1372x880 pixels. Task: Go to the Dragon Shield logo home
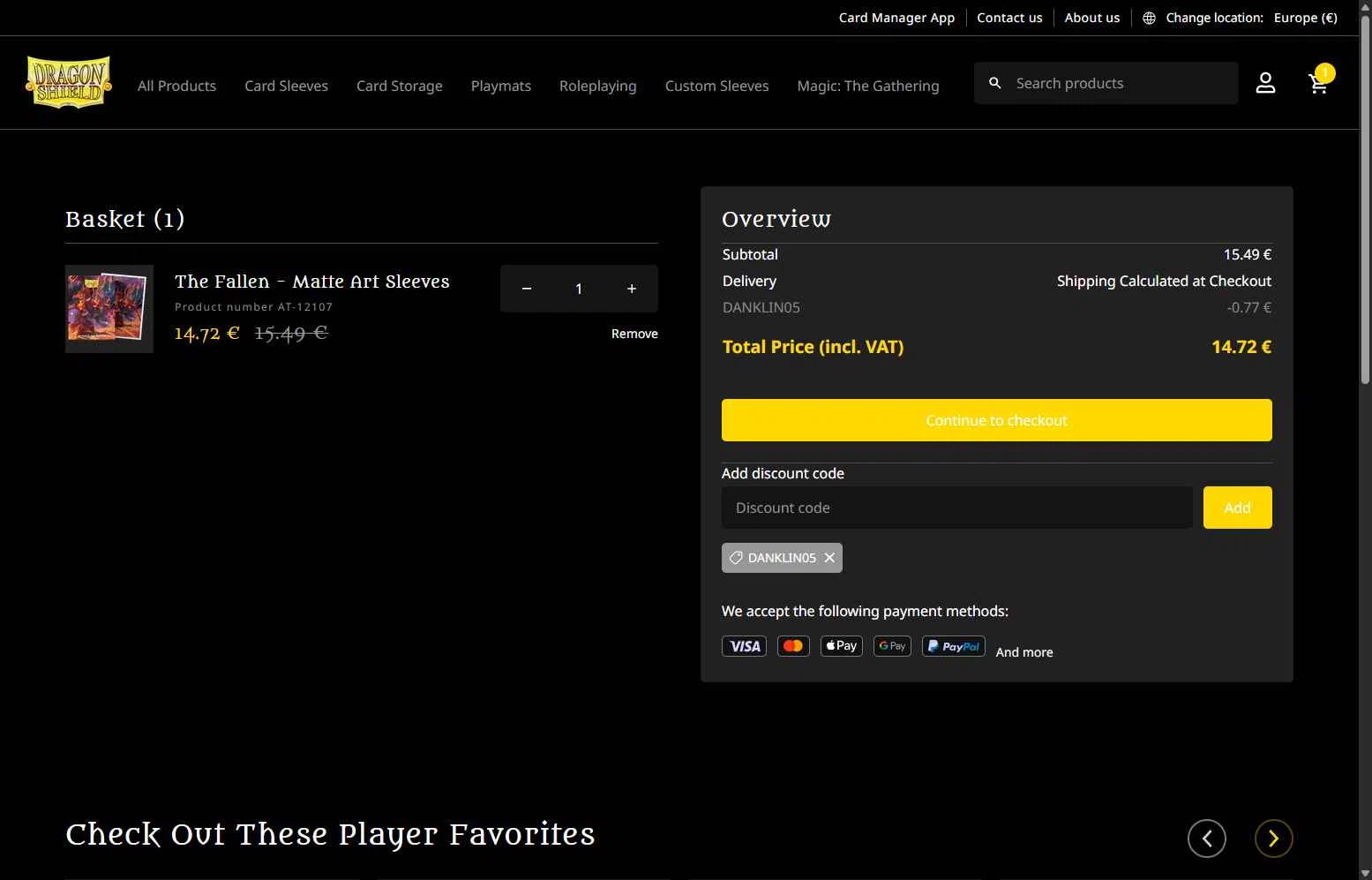coord(69,83)
